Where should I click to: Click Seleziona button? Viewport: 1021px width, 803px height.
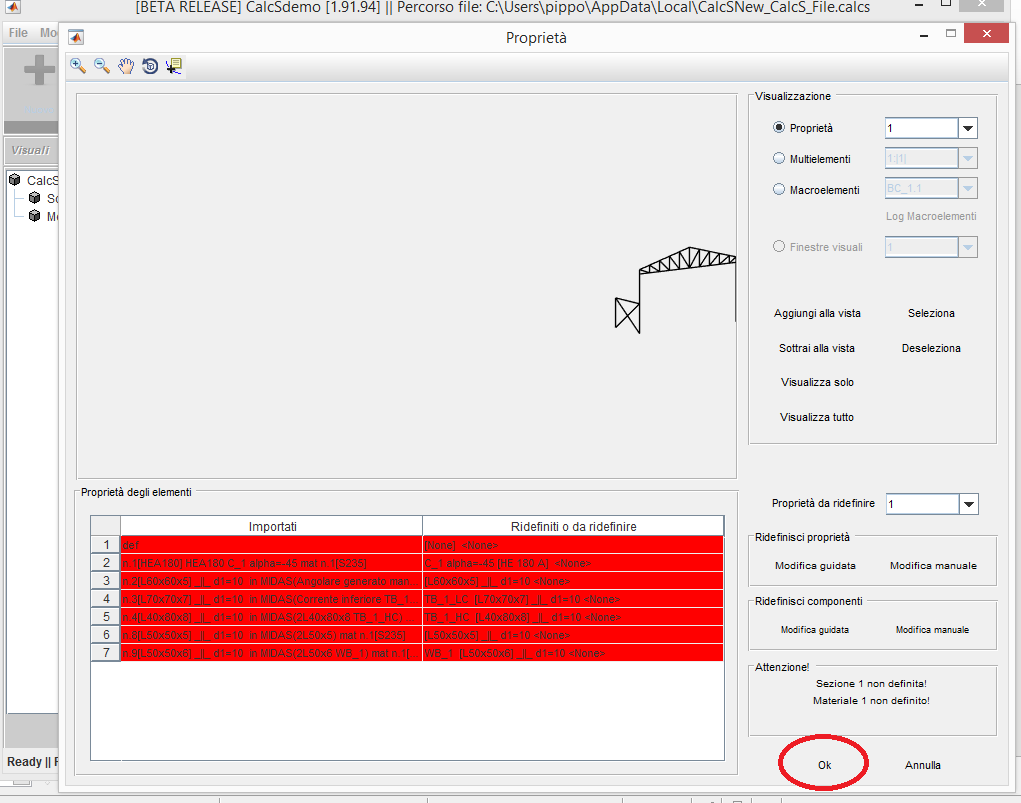[931, 313]
